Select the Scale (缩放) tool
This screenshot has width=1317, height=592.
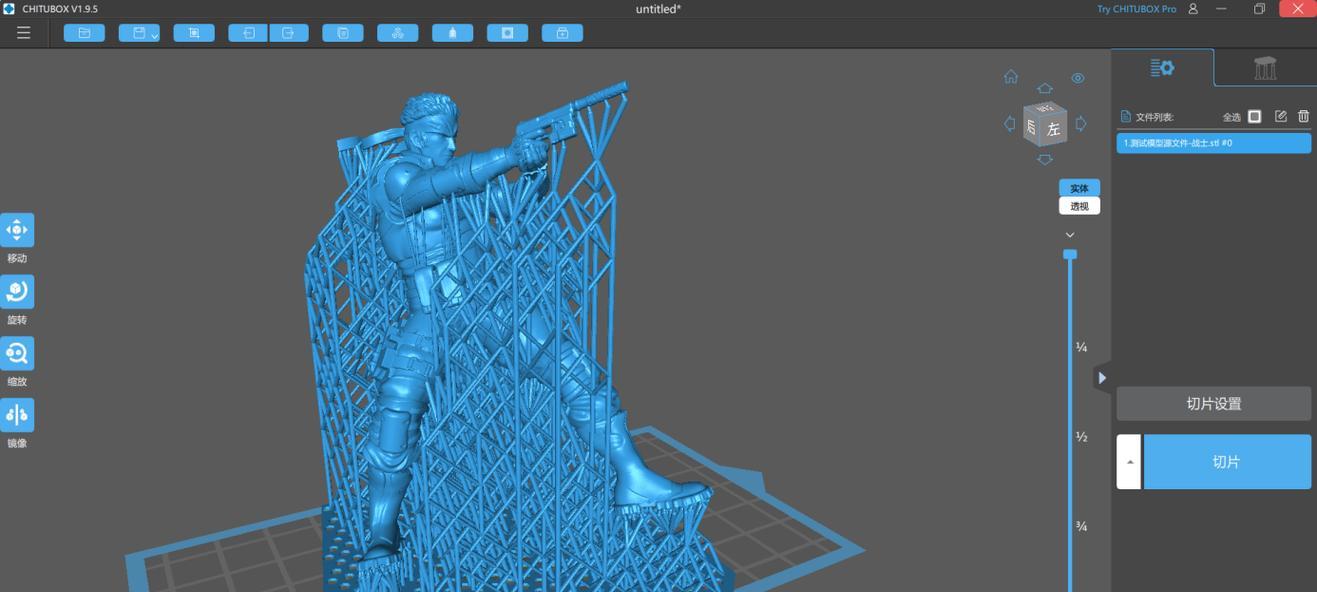tap(17, 354)
